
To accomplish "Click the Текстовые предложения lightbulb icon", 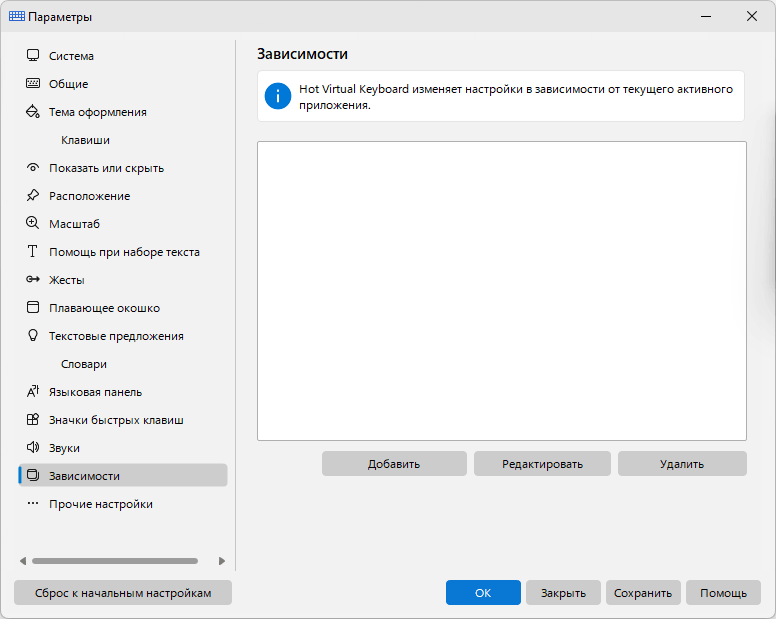I will coord(33,335).
